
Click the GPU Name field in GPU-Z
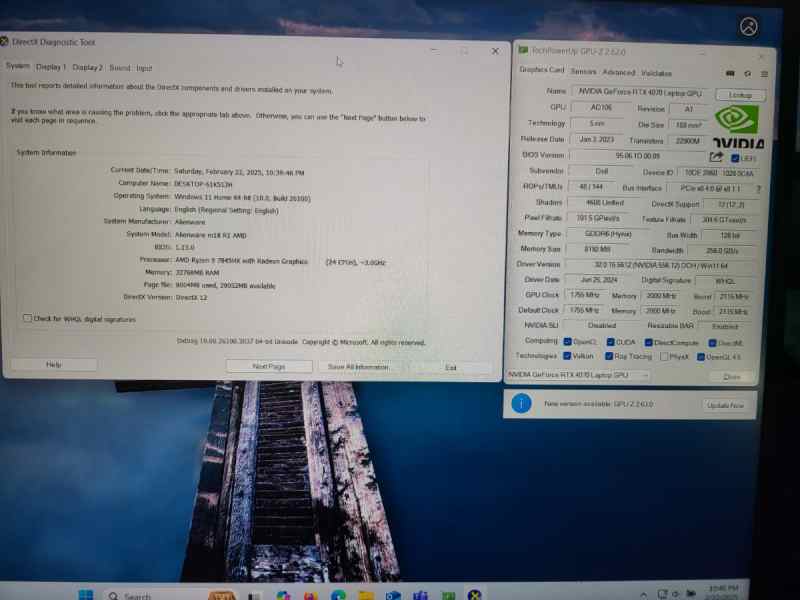[x=640, y=92]
